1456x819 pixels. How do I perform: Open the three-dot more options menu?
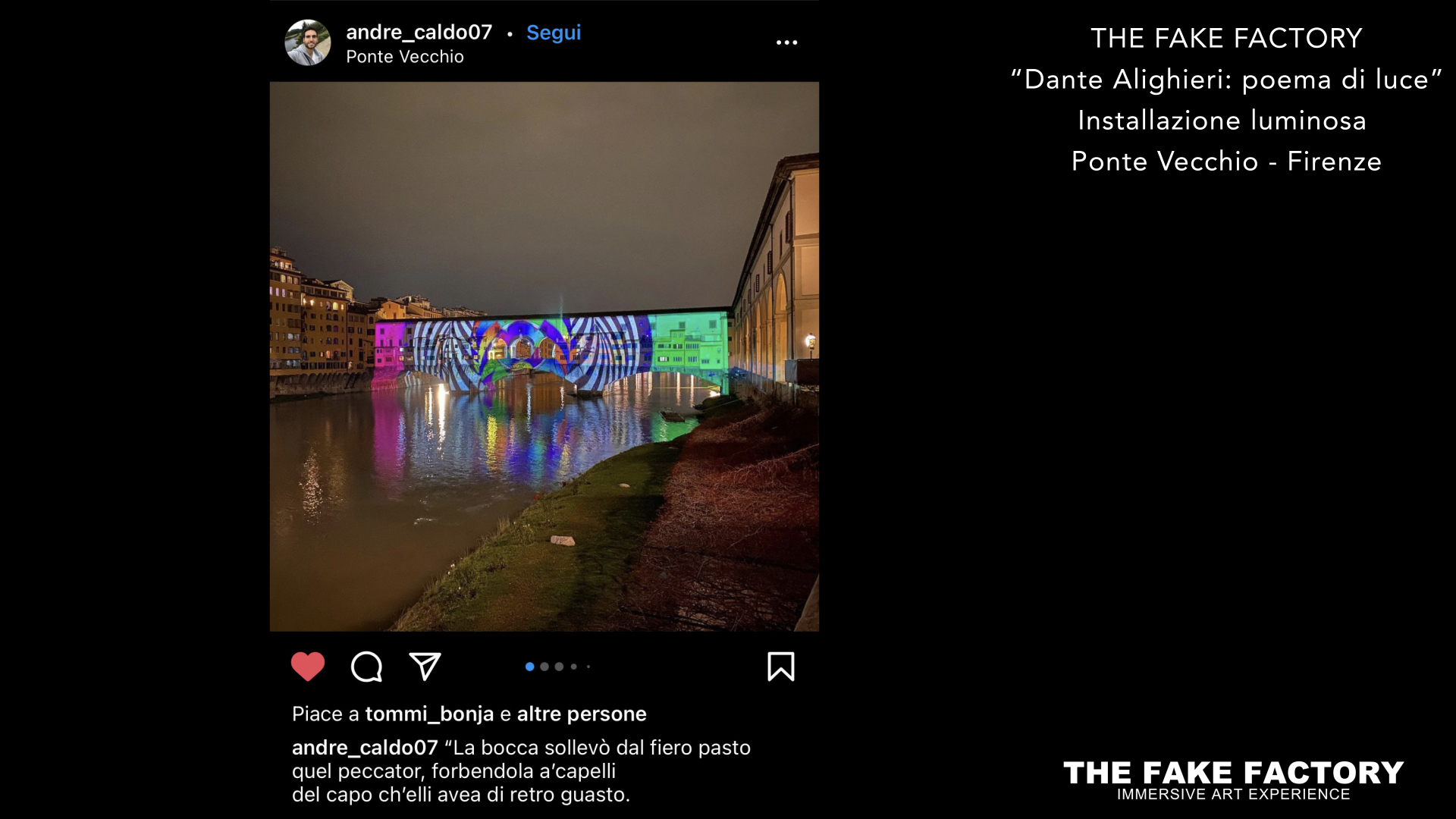point(786,42)
